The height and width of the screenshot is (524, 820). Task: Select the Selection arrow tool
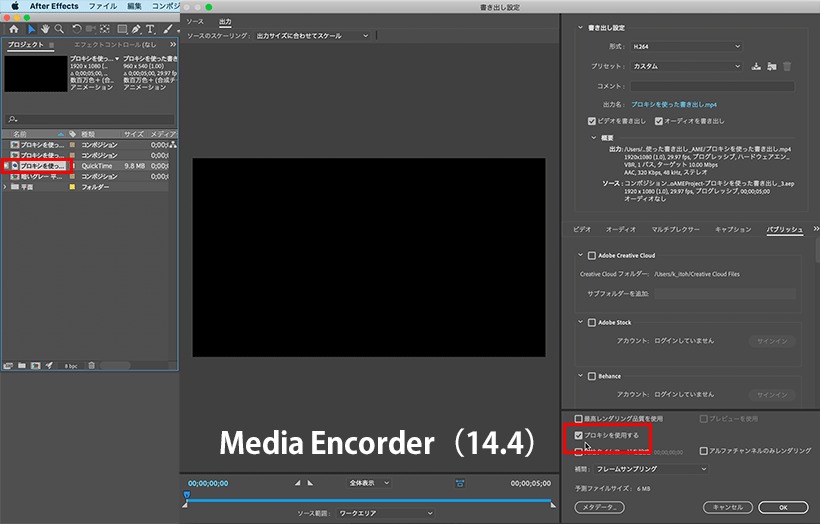click(31, 29)
